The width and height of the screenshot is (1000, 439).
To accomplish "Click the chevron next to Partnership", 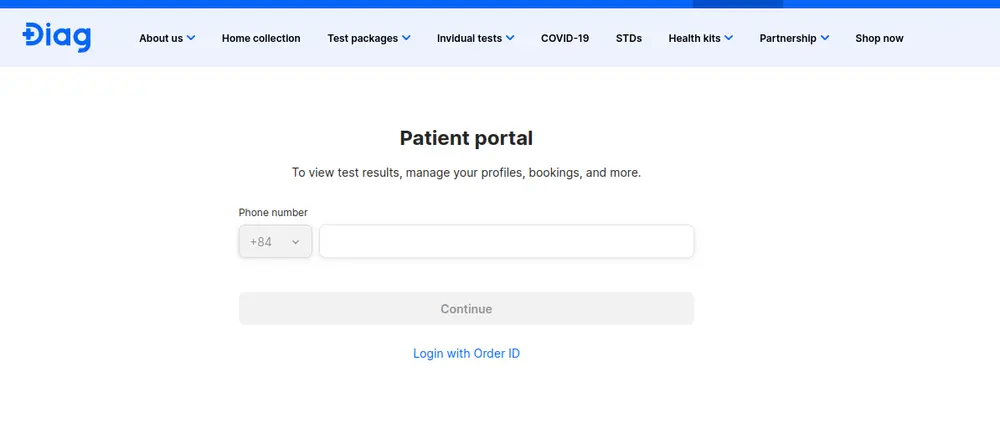I will pos(825,38).
